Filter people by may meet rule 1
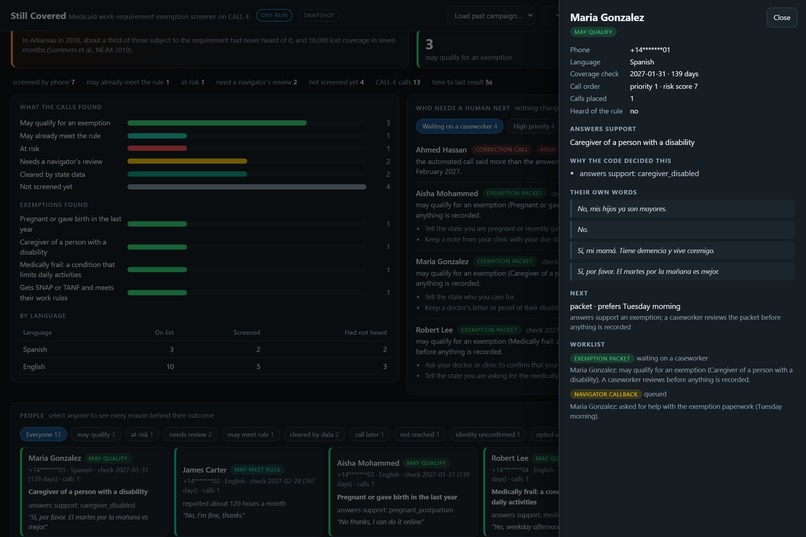 [250, 434]
